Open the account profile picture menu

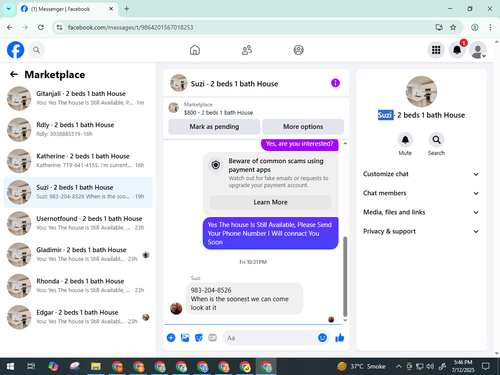point(478,50)
